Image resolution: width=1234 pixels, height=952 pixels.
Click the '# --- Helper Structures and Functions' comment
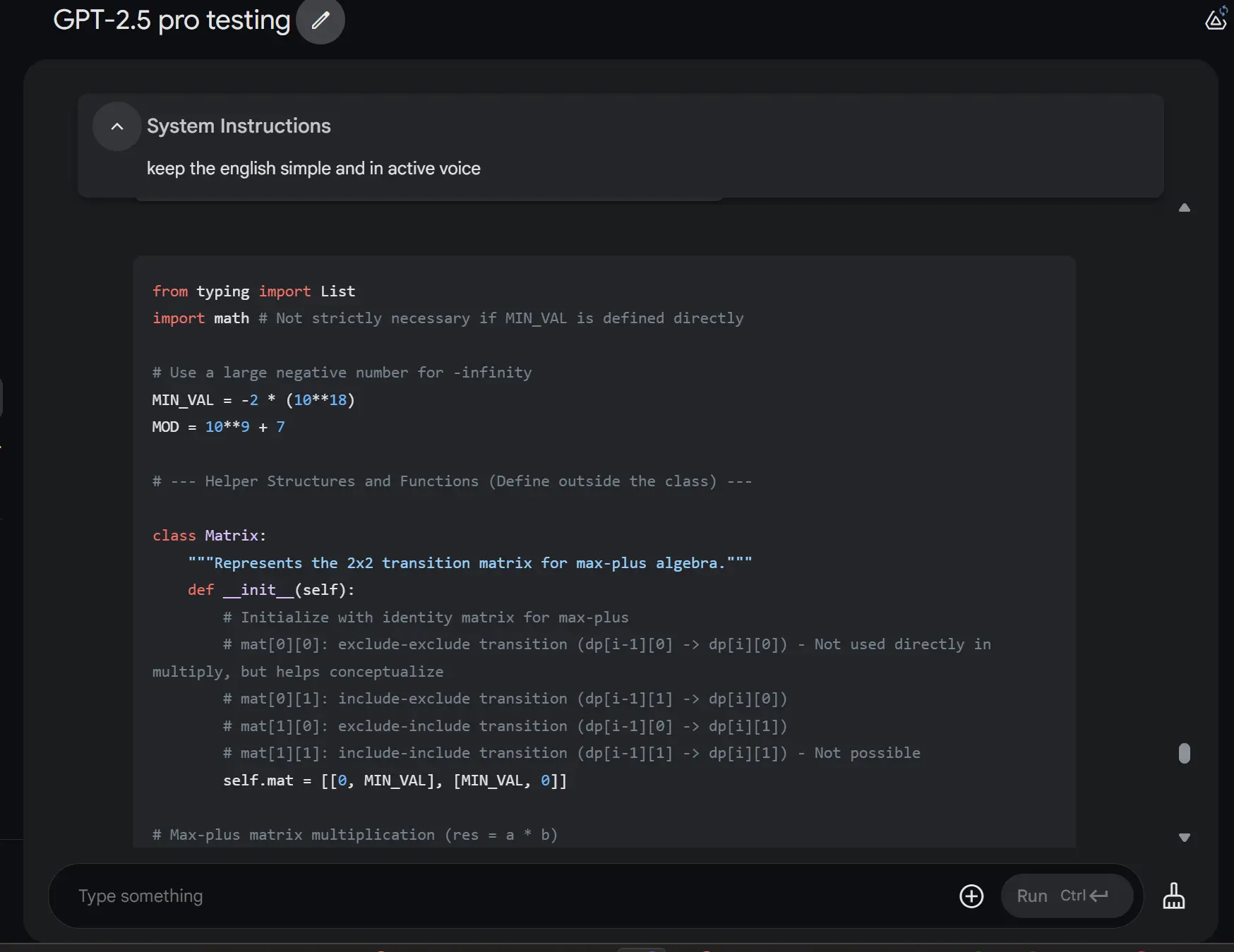coord(453,481)
